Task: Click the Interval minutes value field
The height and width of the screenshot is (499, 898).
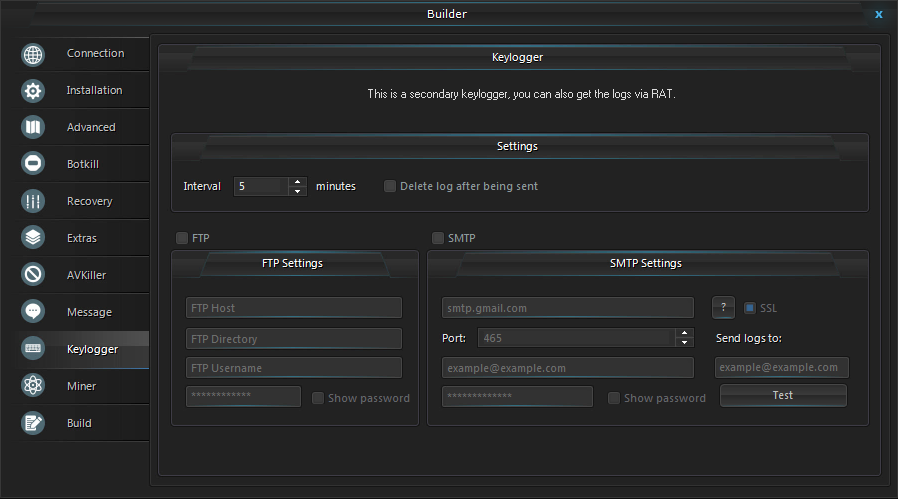Action: pyautogui.click(x=261, y=186)
